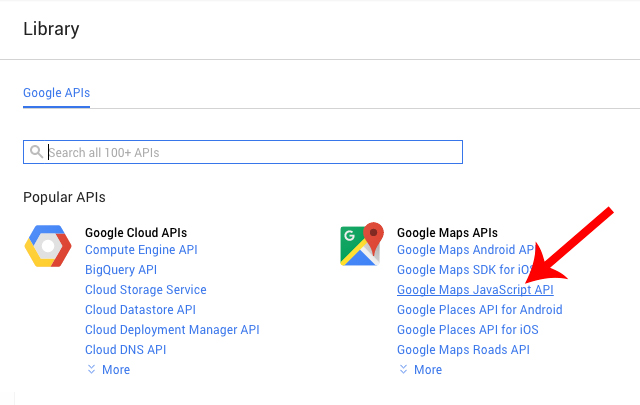Focus the Search all 100+ APIs field

pyautogui.click(x=243, y=152)
